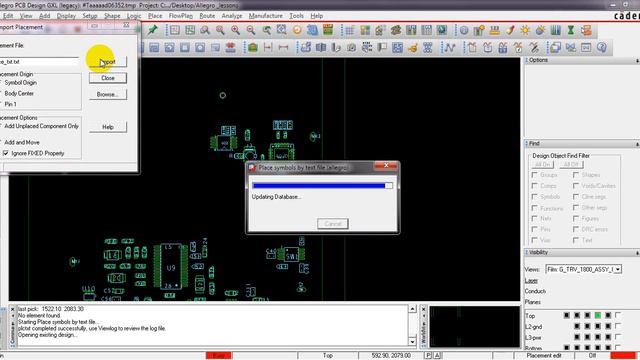Click the paintbrush color toolbar icon
The image size is (640, 360).
510,30
